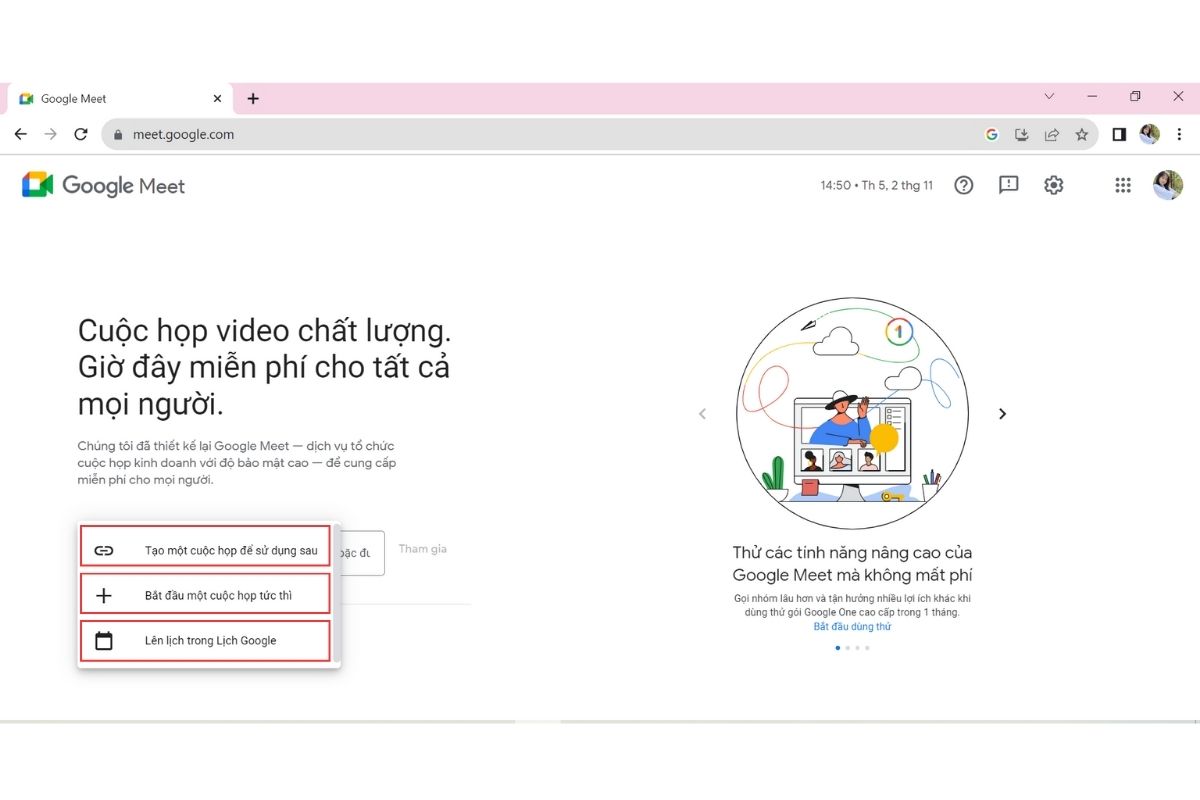Click the date text 14:50 • Th 5, 2 thg 11
Viewport: 1200px width, 800px height.
[x=876, y=185]
